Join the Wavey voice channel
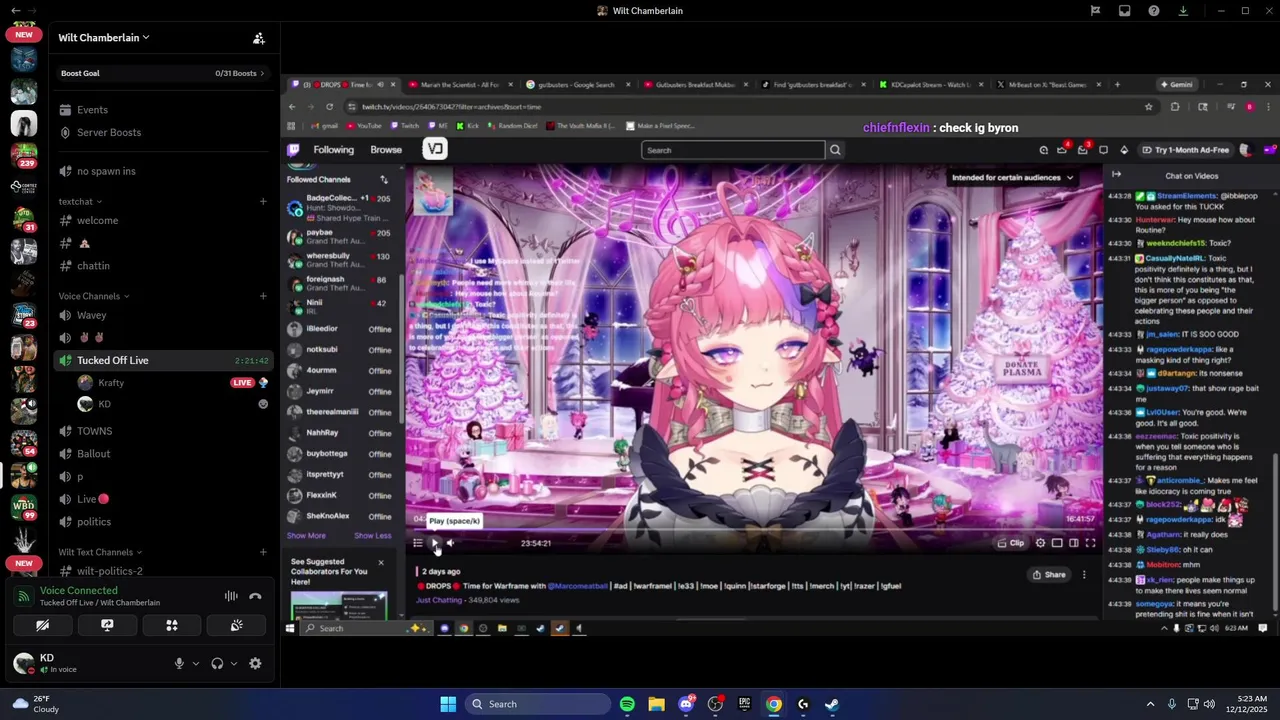 click(163, 315)
